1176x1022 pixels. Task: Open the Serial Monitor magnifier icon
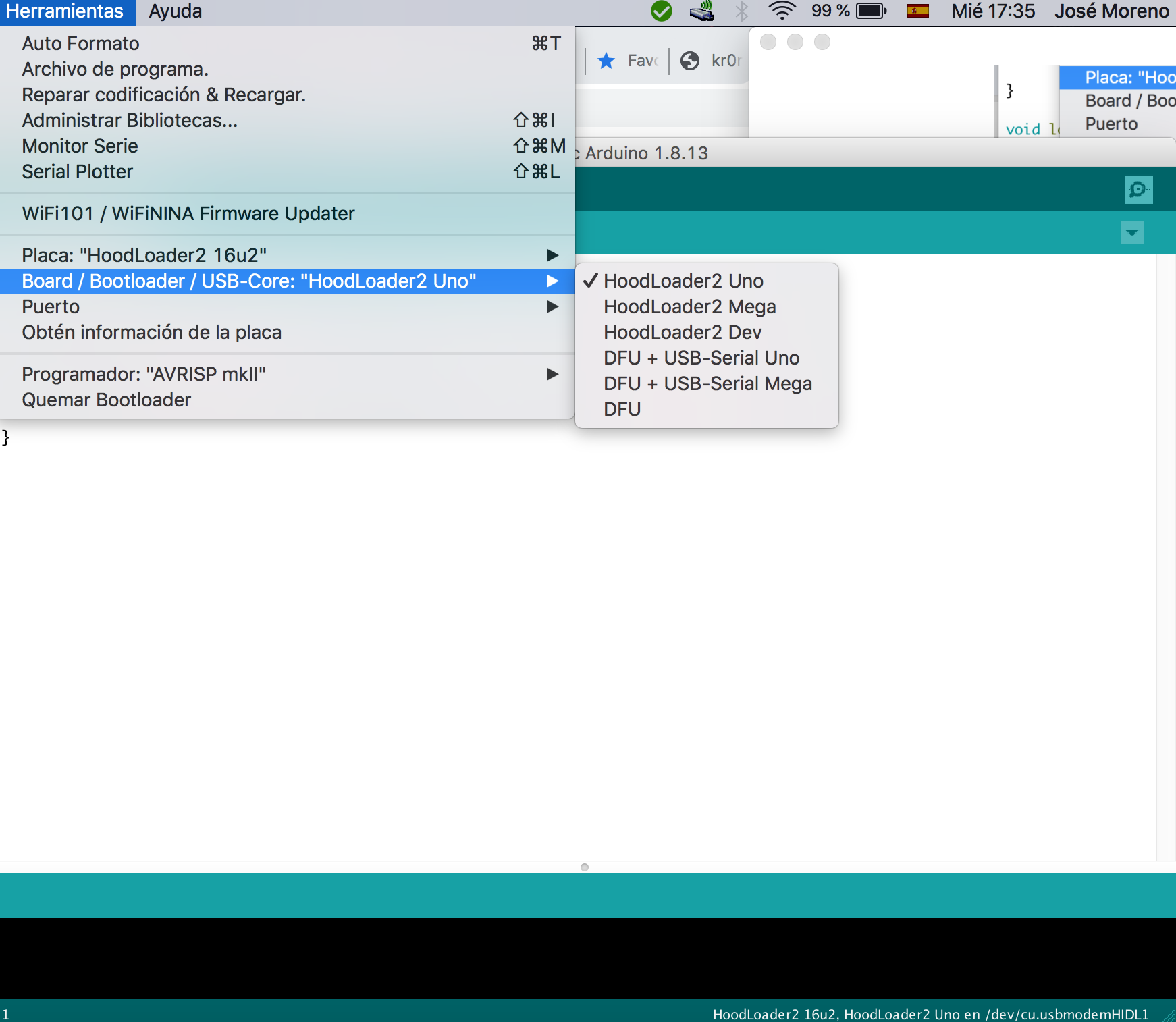pyautogui.click(x=1138, y=189)
